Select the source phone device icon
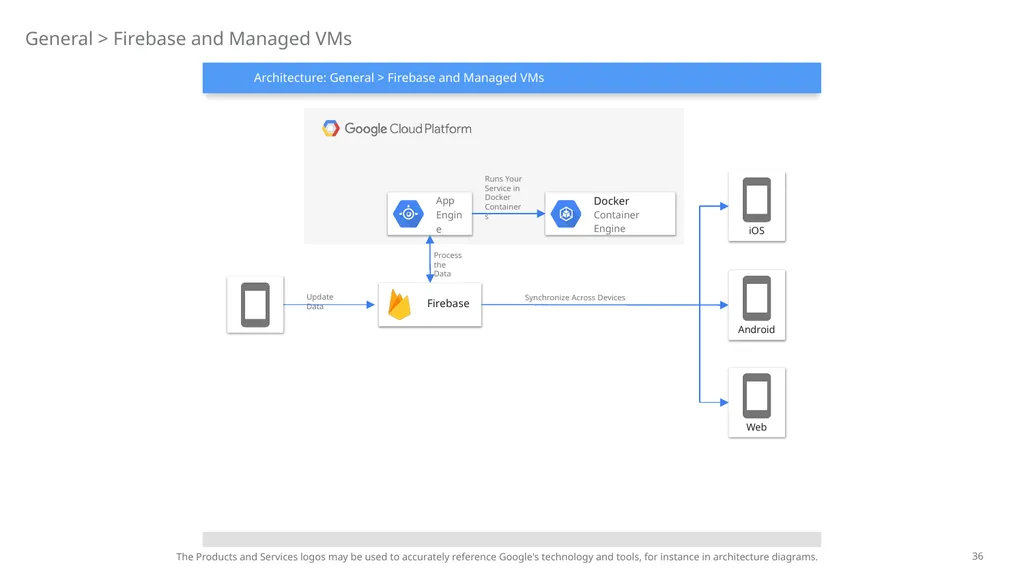Screen dimensions: 1024x576 [255, 304]
